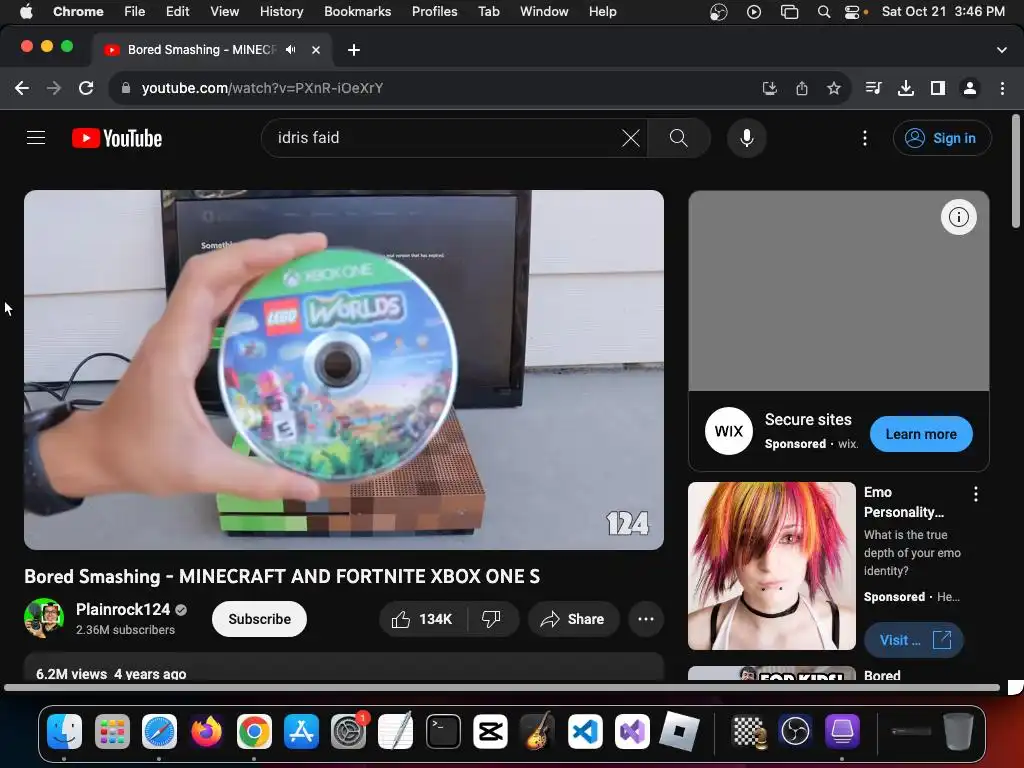Open the File menu

click(135, 11)
